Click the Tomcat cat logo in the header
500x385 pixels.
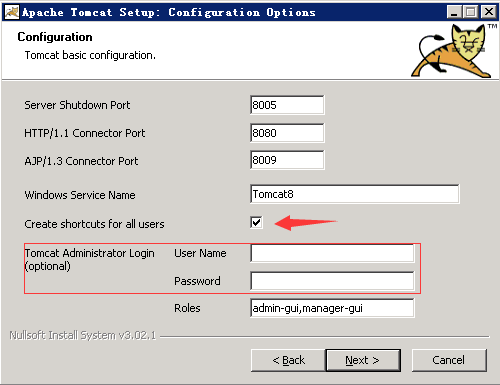click(x=452, y=51)
